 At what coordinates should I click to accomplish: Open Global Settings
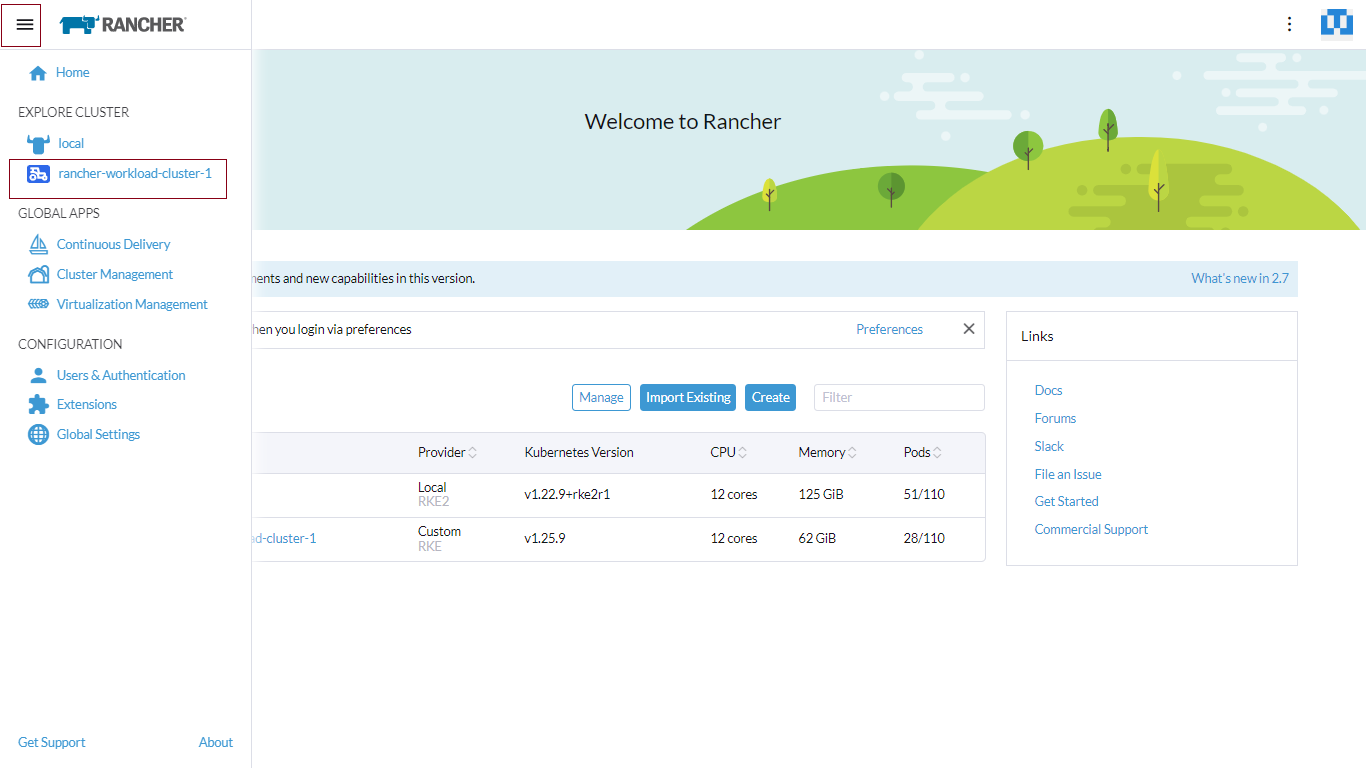[x=98, y=434]
